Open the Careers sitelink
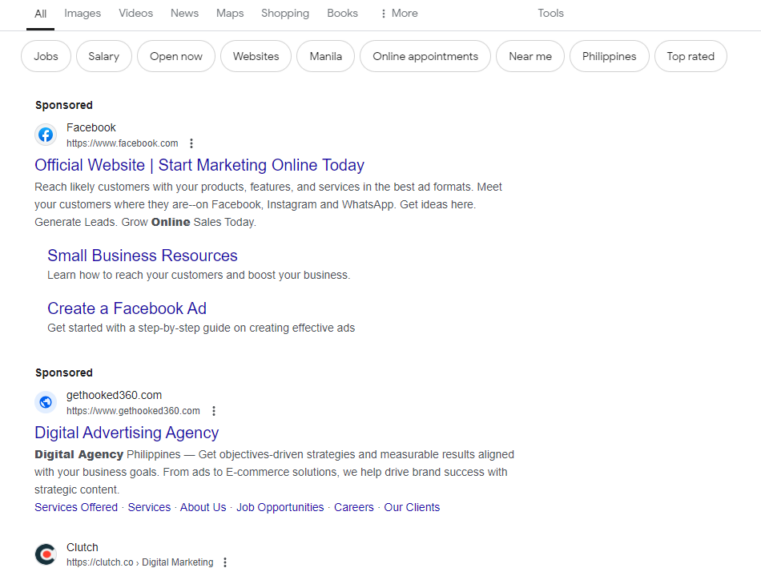Image resolution: width=761 pixels, height=572 pixels. click(354, 507)
